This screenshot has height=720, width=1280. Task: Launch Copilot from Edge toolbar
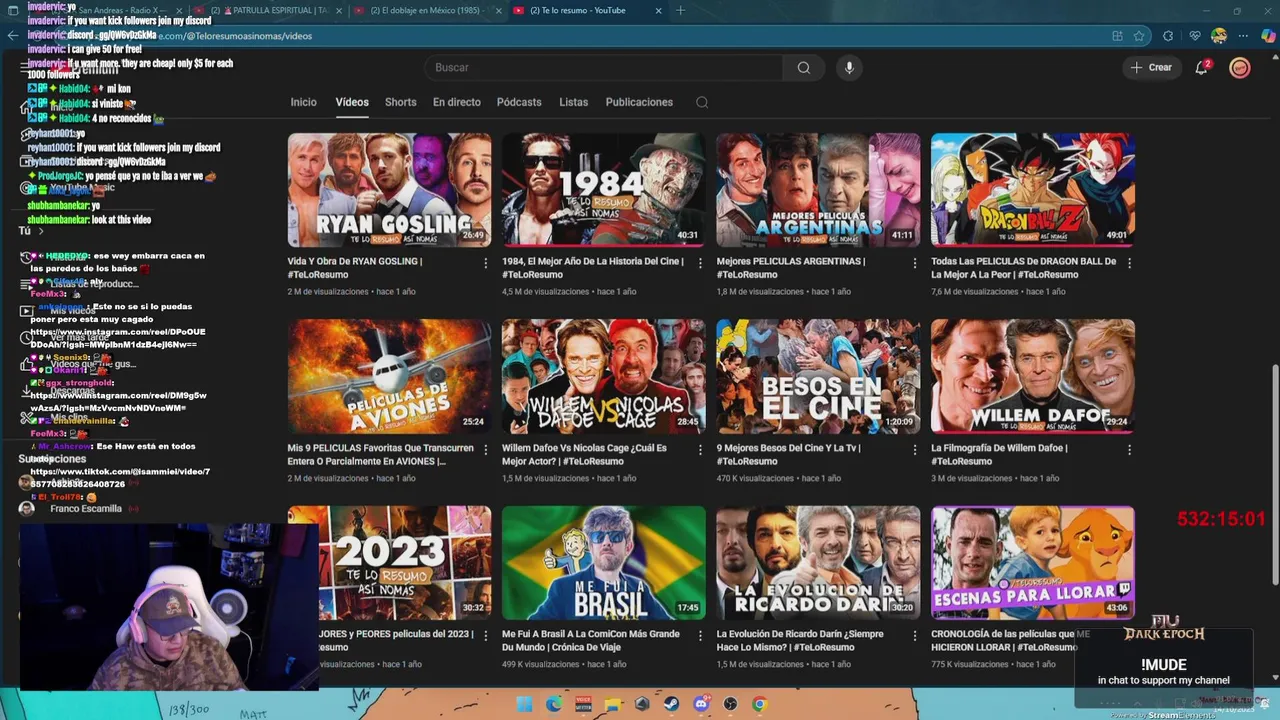[1268, 36]
